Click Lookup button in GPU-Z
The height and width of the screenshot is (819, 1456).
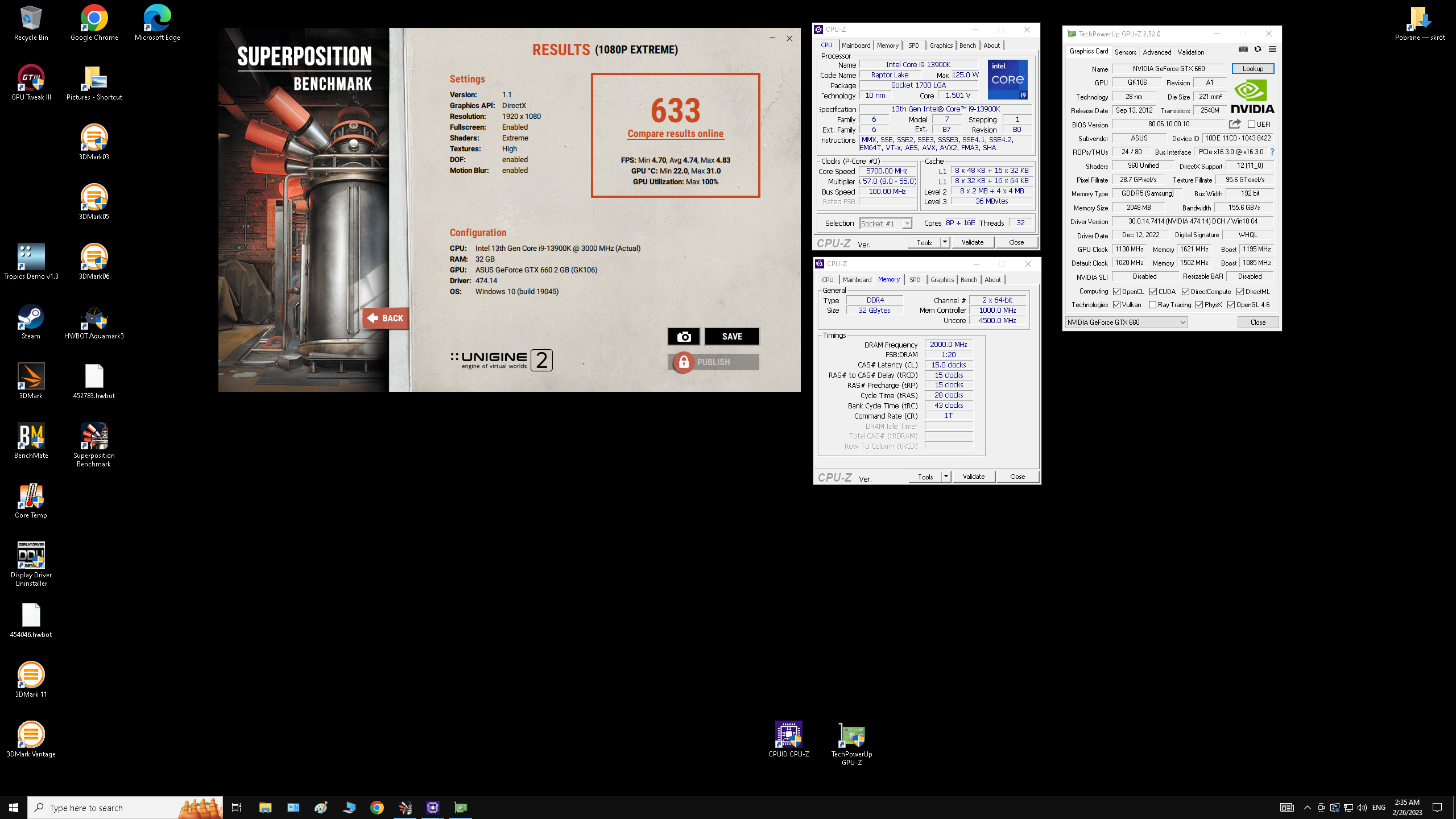click(x=1252, y=68)
